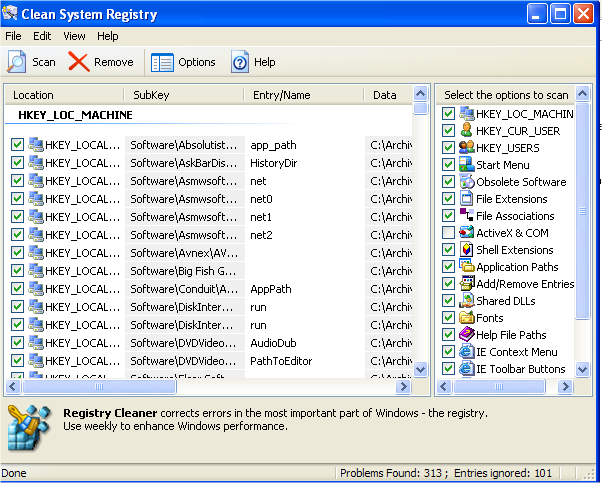Click the computer icon in AudioDub row
This screenshot has height=483, width=602.
tap(36, 342)
